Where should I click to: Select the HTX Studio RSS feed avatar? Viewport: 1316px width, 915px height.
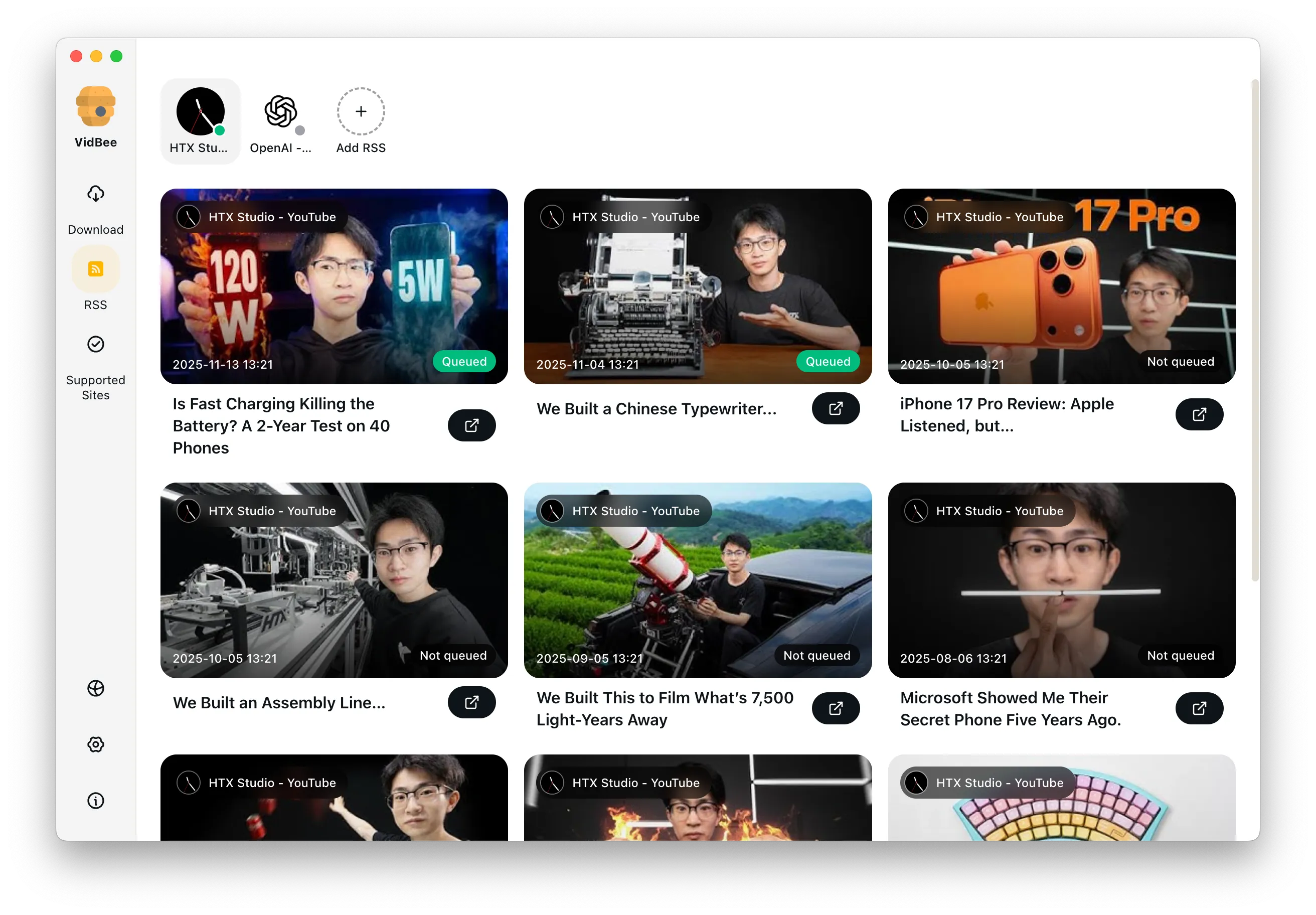click(x=200, y=112)
